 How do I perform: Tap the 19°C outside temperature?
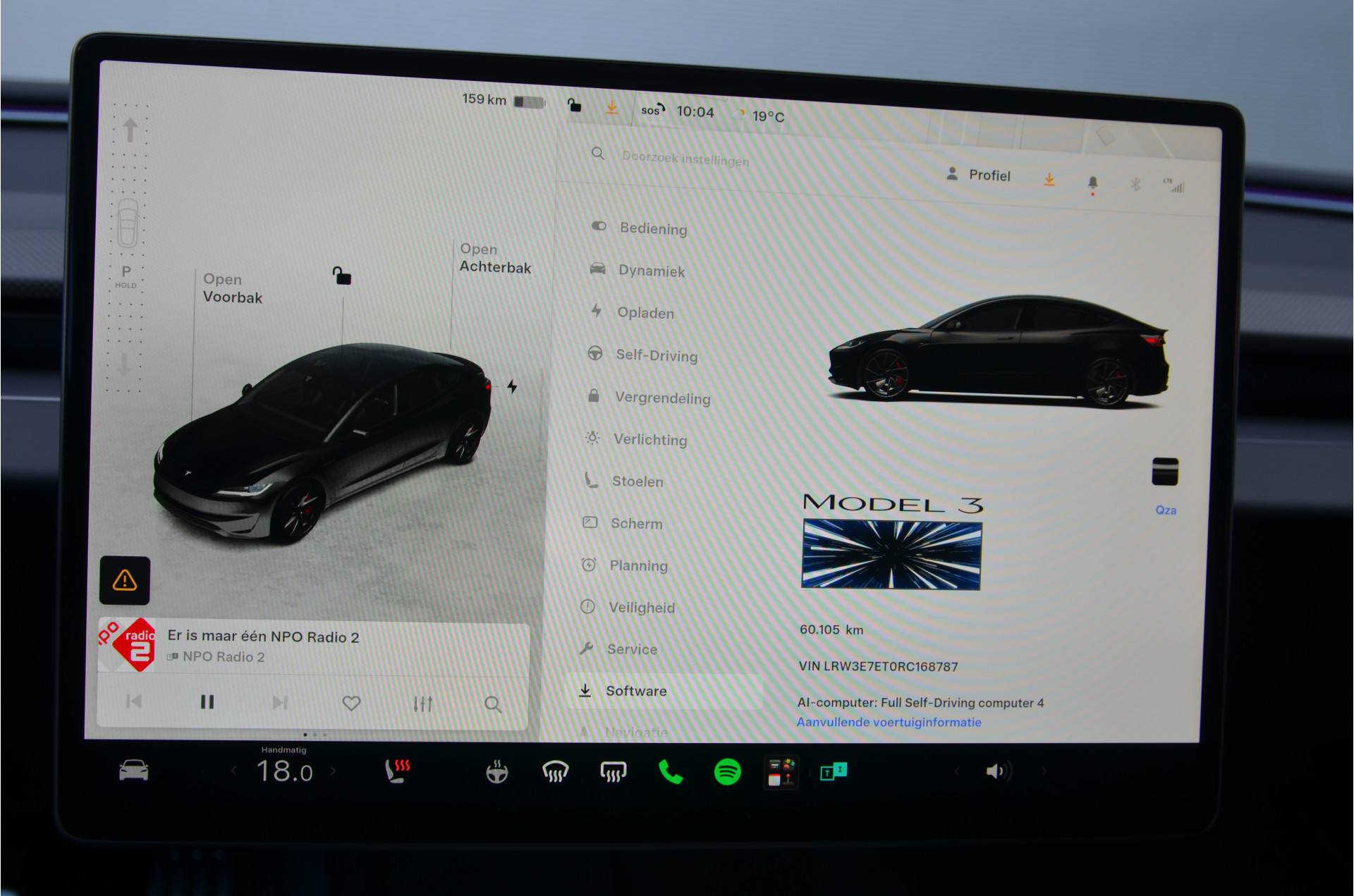(x=768, y=116)
